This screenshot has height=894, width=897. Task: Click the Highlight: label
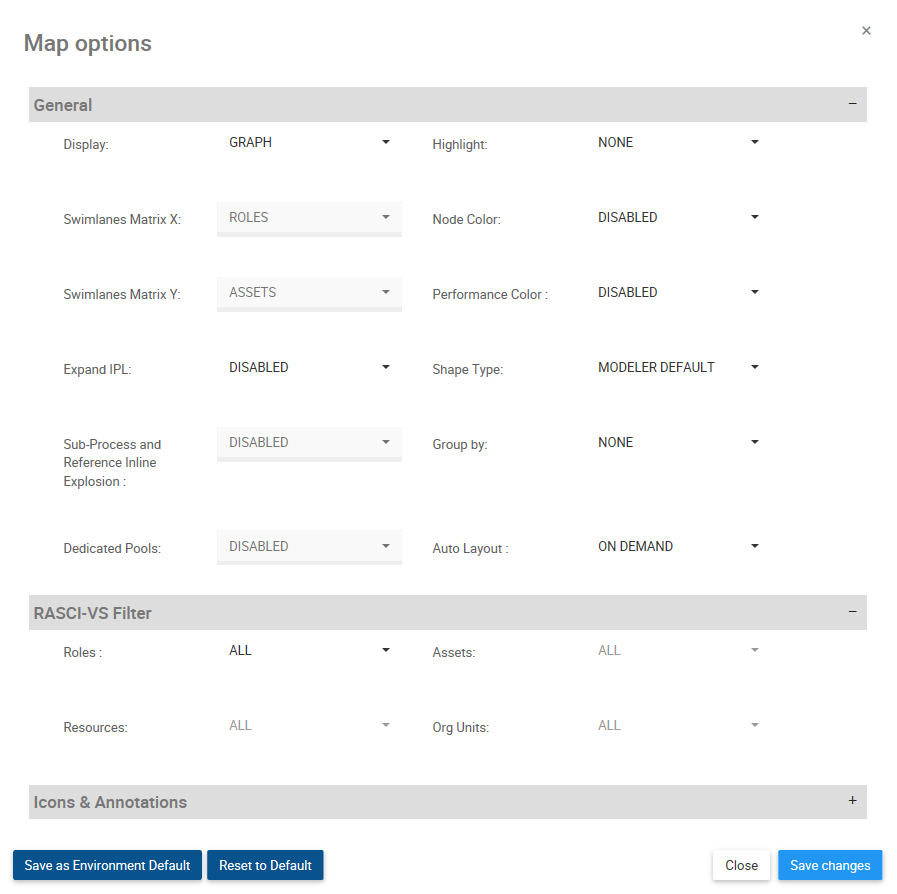[460, 145]
